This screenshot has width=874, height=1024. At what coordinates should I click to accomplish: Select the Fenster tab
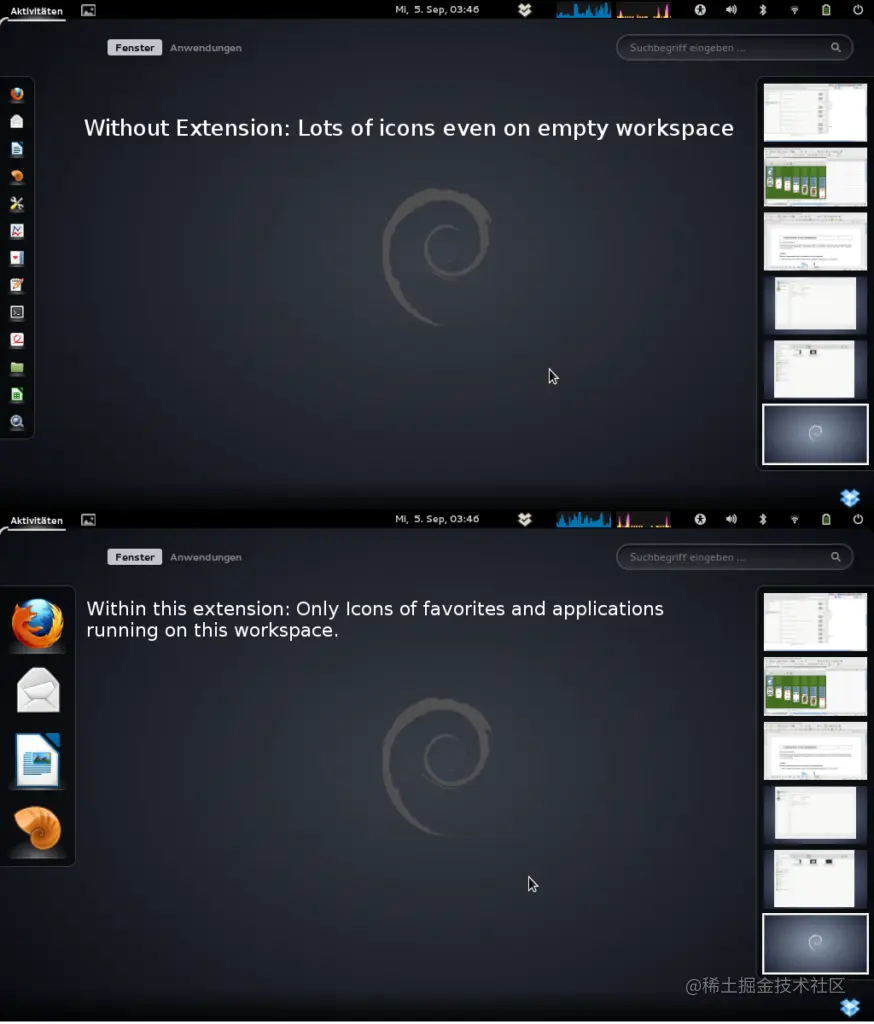pyautogui.click(x=134, y=47)
